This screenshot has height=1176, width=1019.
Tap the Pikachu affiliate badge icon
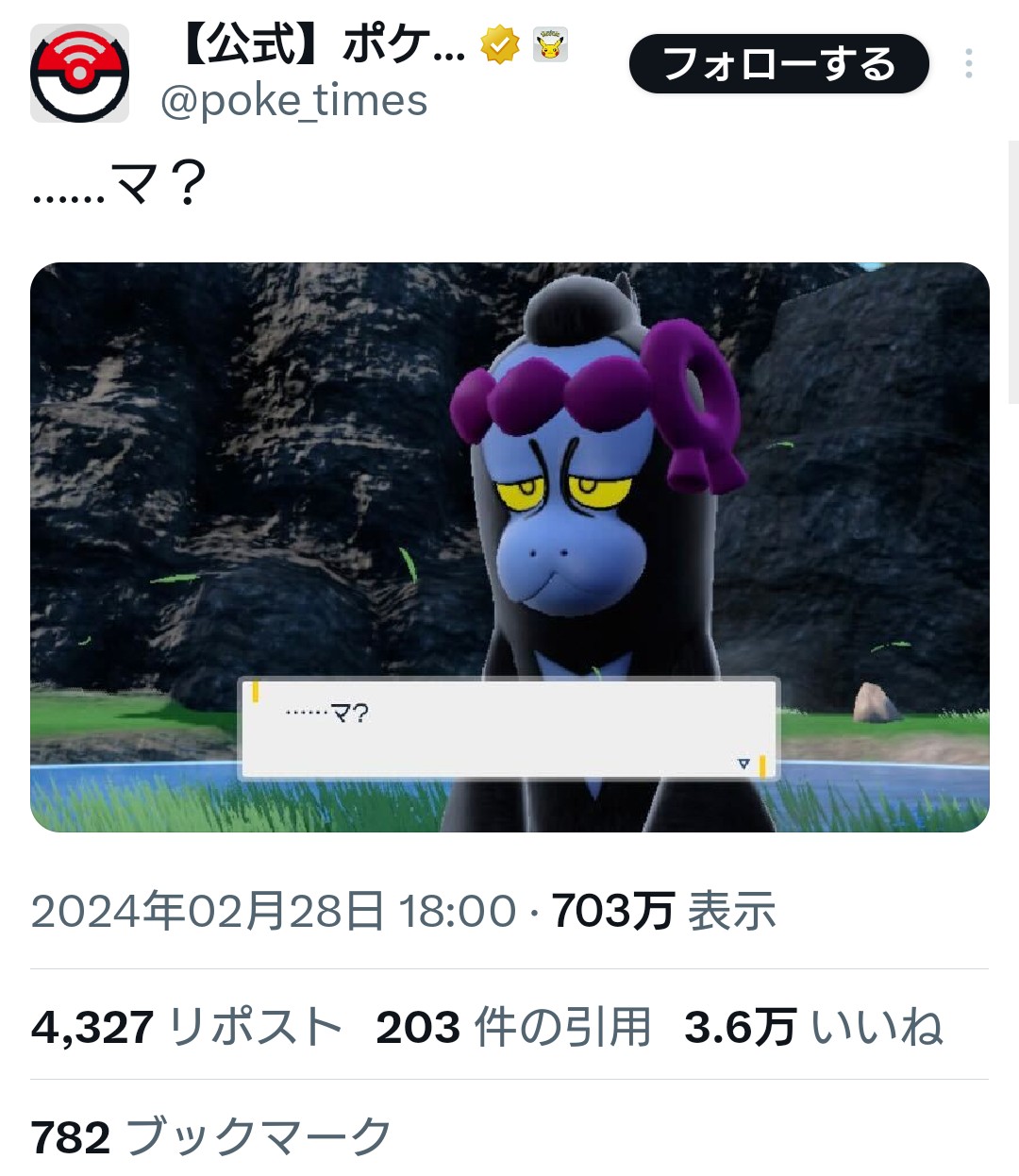(550, 44)
